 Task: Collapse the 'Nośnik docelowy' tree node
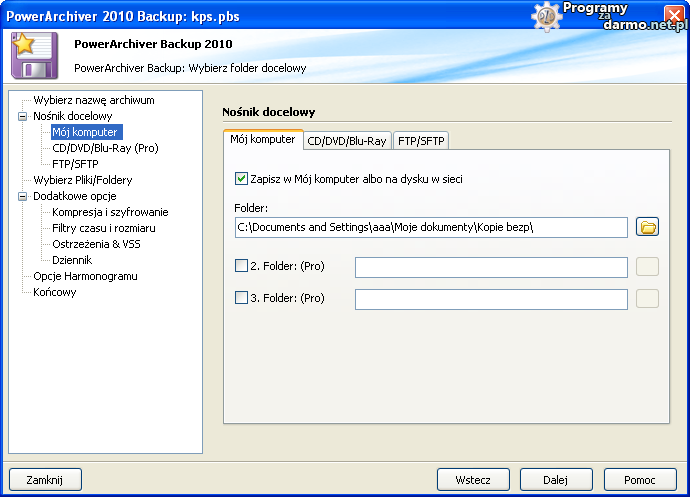pos(22,116)
